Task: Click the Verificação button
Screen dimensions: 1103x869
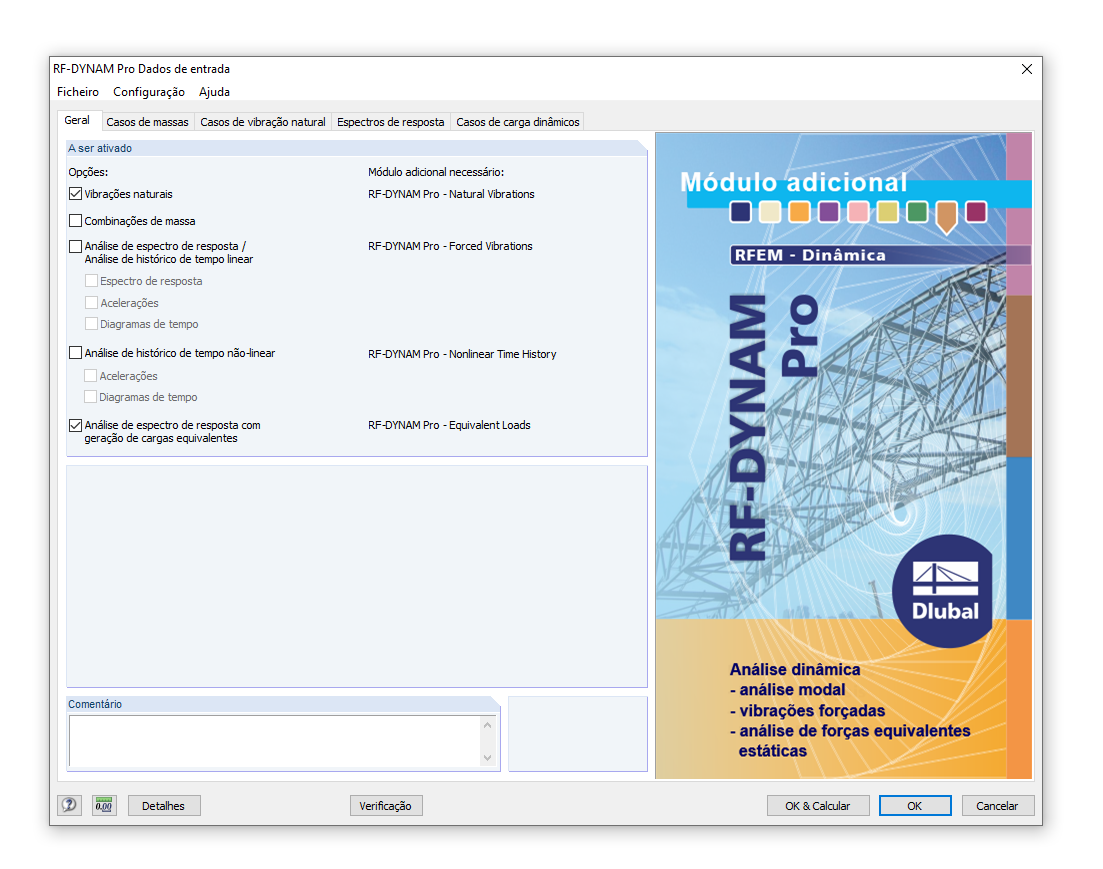Action: pos(385,806)
